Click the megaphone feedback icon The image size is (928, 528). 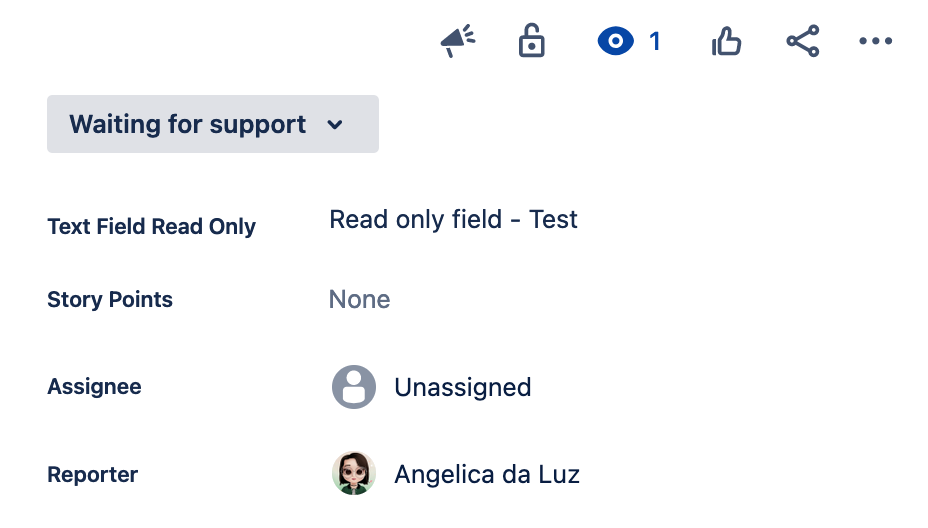pyautogui.click(x=458, y=42)
